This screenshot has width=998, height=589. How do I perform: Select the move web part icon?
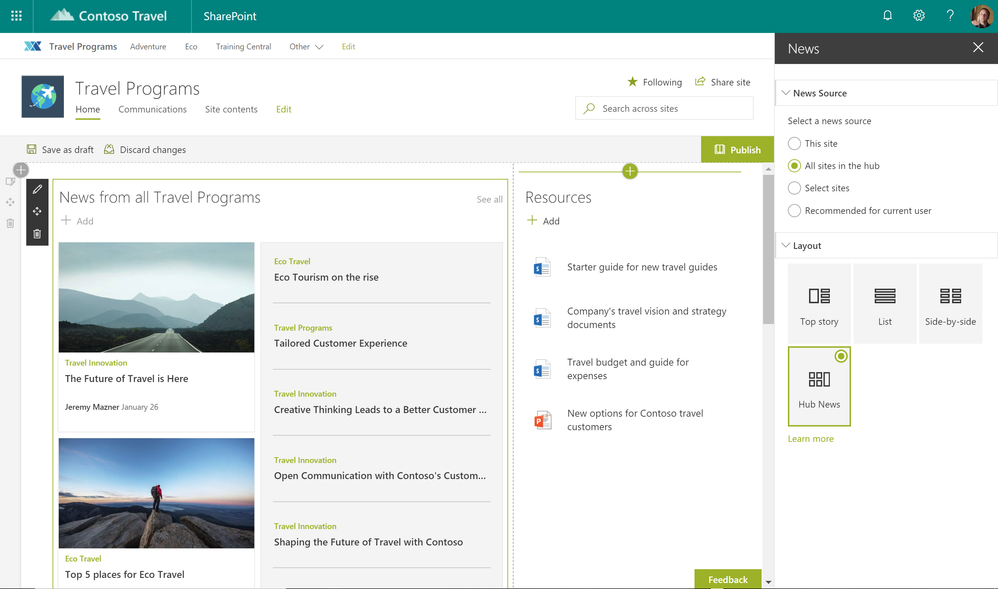point(37,211)
